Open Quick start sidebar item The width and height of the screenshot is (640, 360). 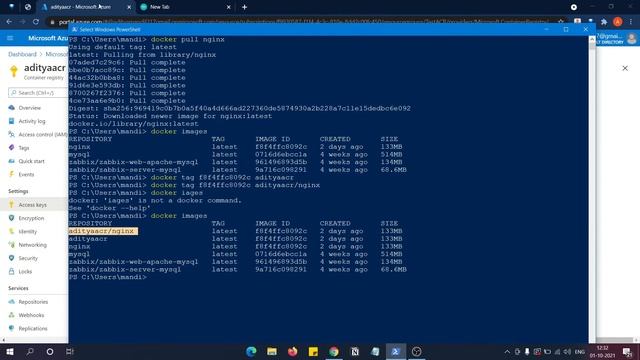point(31,161)
